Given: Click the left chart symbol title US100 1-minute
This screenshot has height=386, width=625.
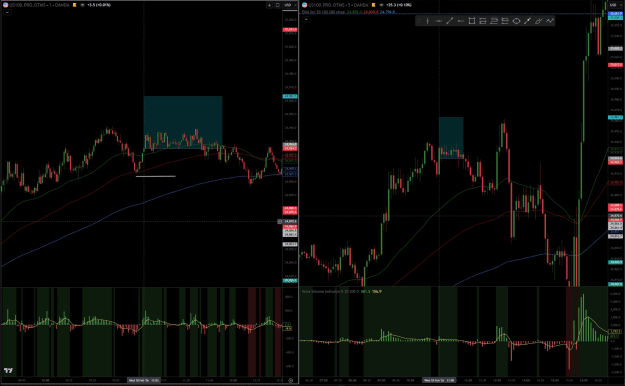Looking at the screenshot, I should coord(38,5).
